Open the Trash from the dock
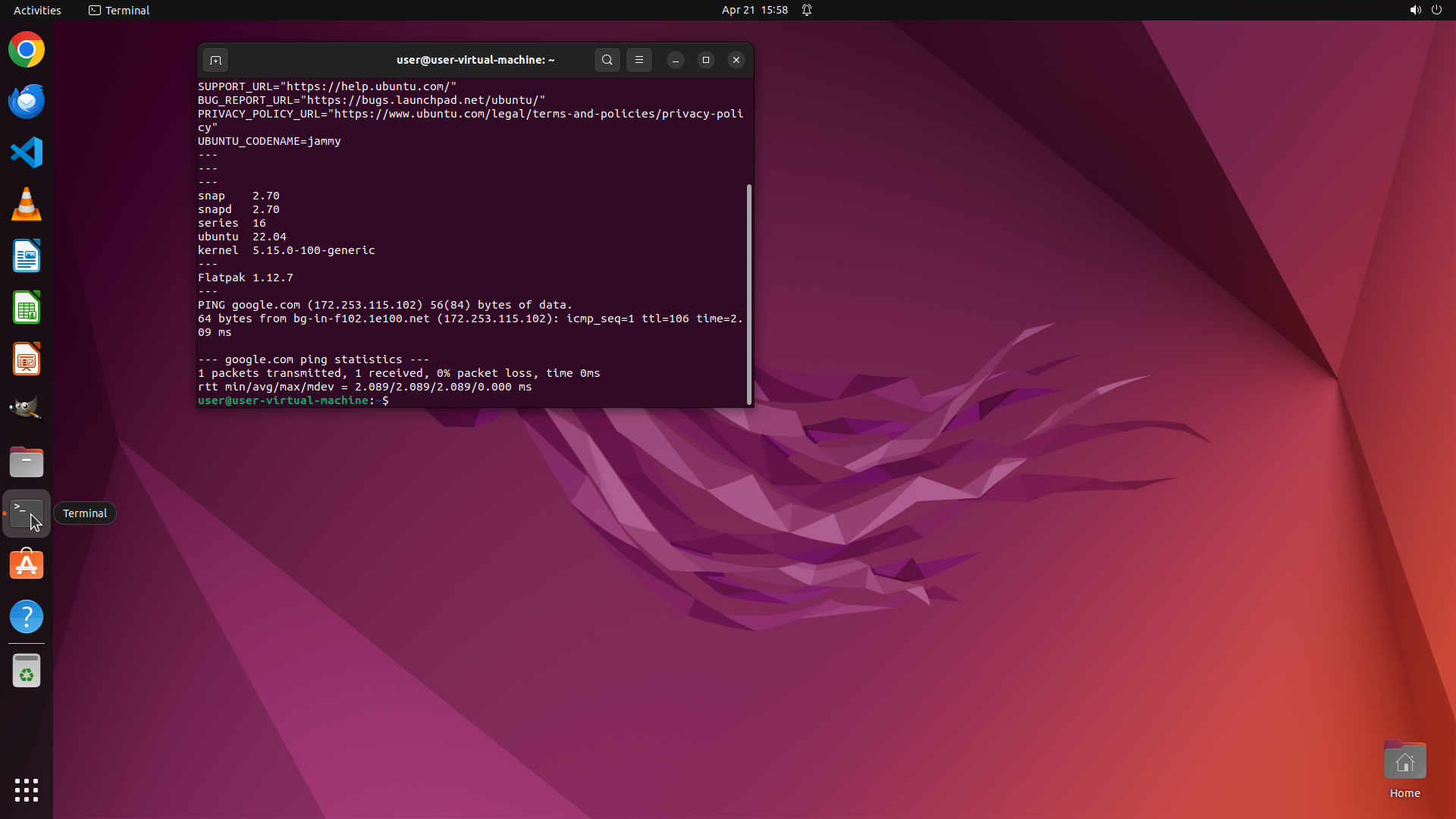 (27, 671)
